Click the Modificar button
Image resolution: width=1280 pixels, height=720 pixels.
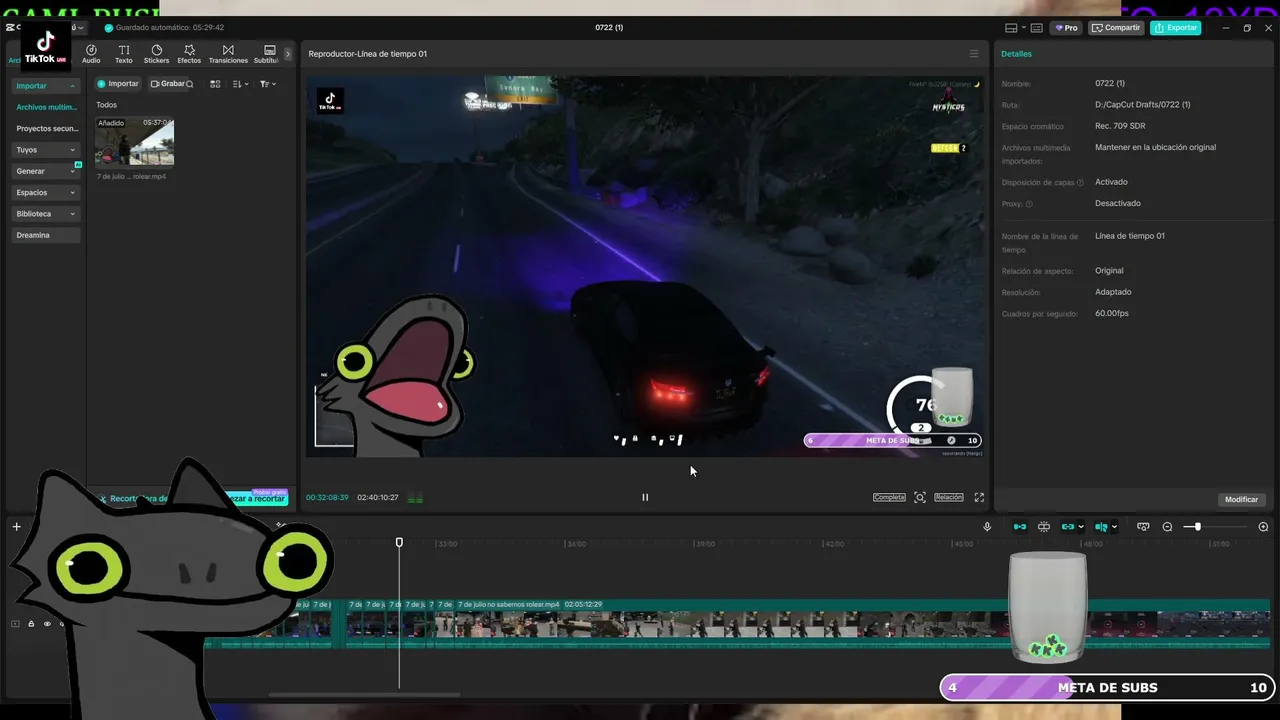[1241, 499]
